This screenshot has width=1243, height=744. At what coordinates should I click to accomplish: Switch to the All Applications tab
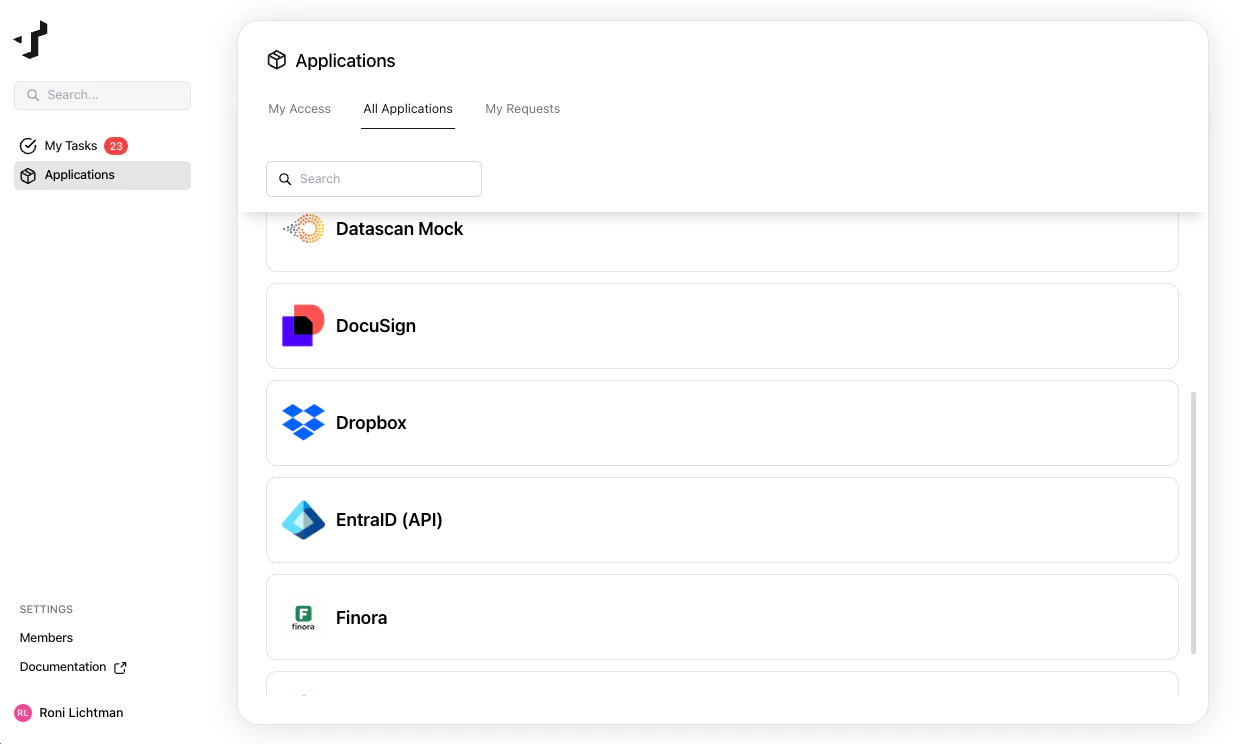(x=408, y=109)
